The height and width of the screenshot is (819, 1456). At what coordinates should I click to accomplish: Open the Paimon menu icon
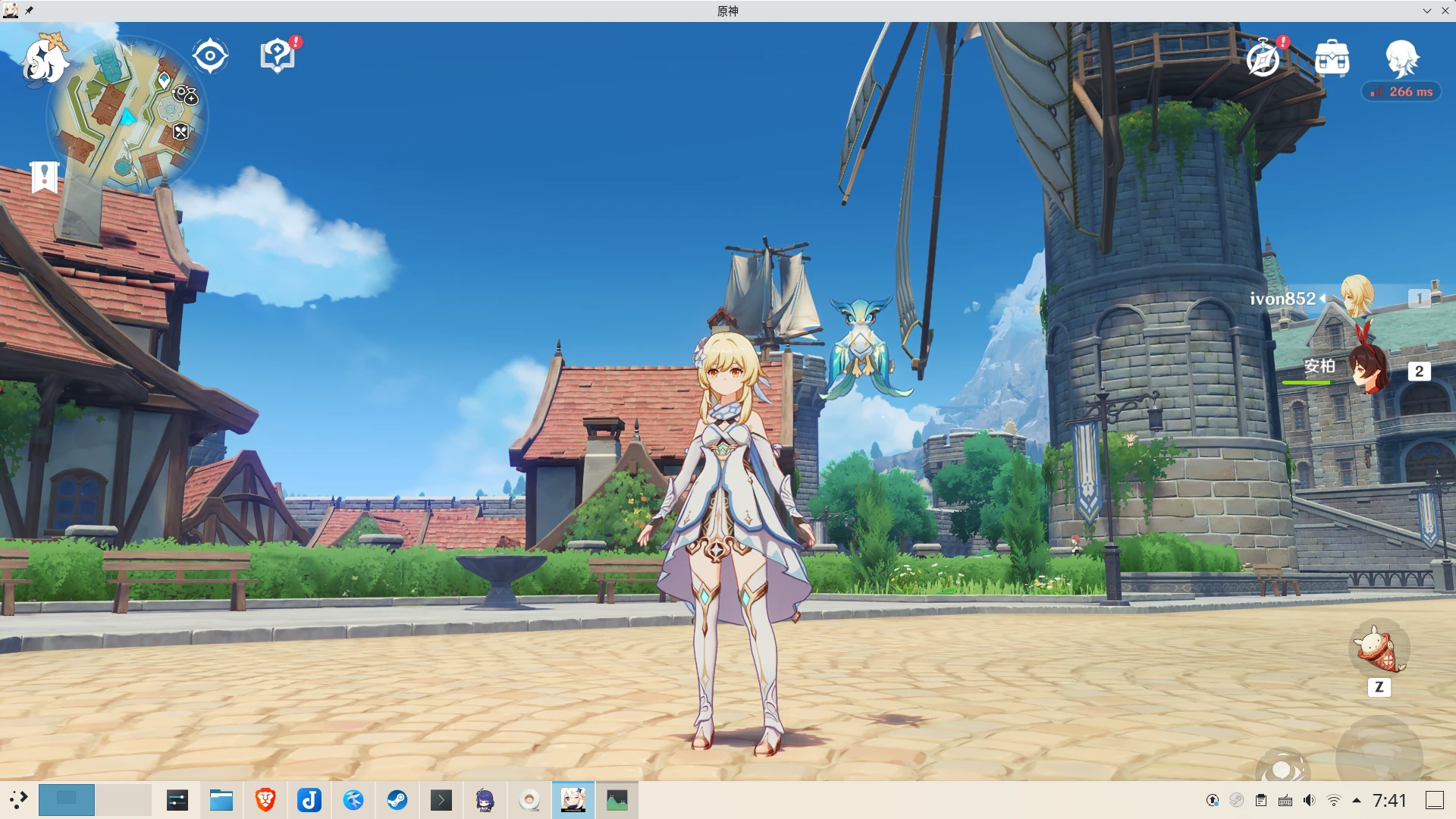coord(45,59)
